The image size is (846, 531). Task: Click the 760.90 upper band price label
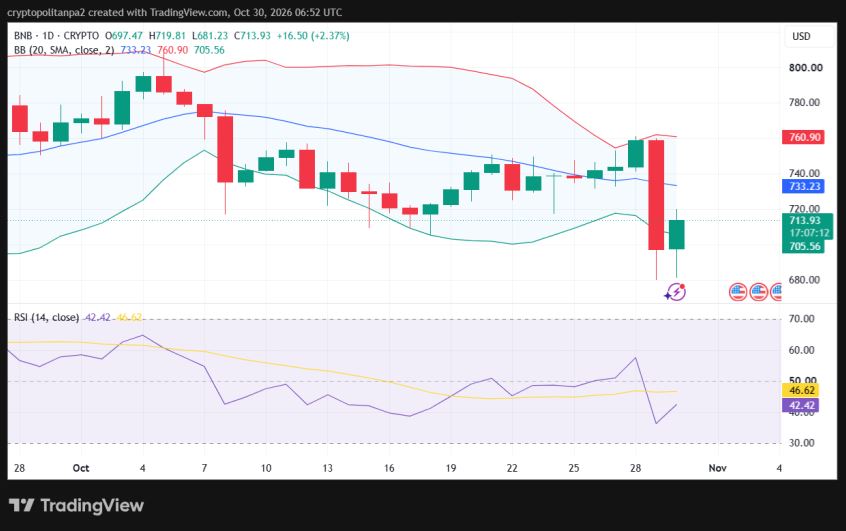tap(803, 137)
